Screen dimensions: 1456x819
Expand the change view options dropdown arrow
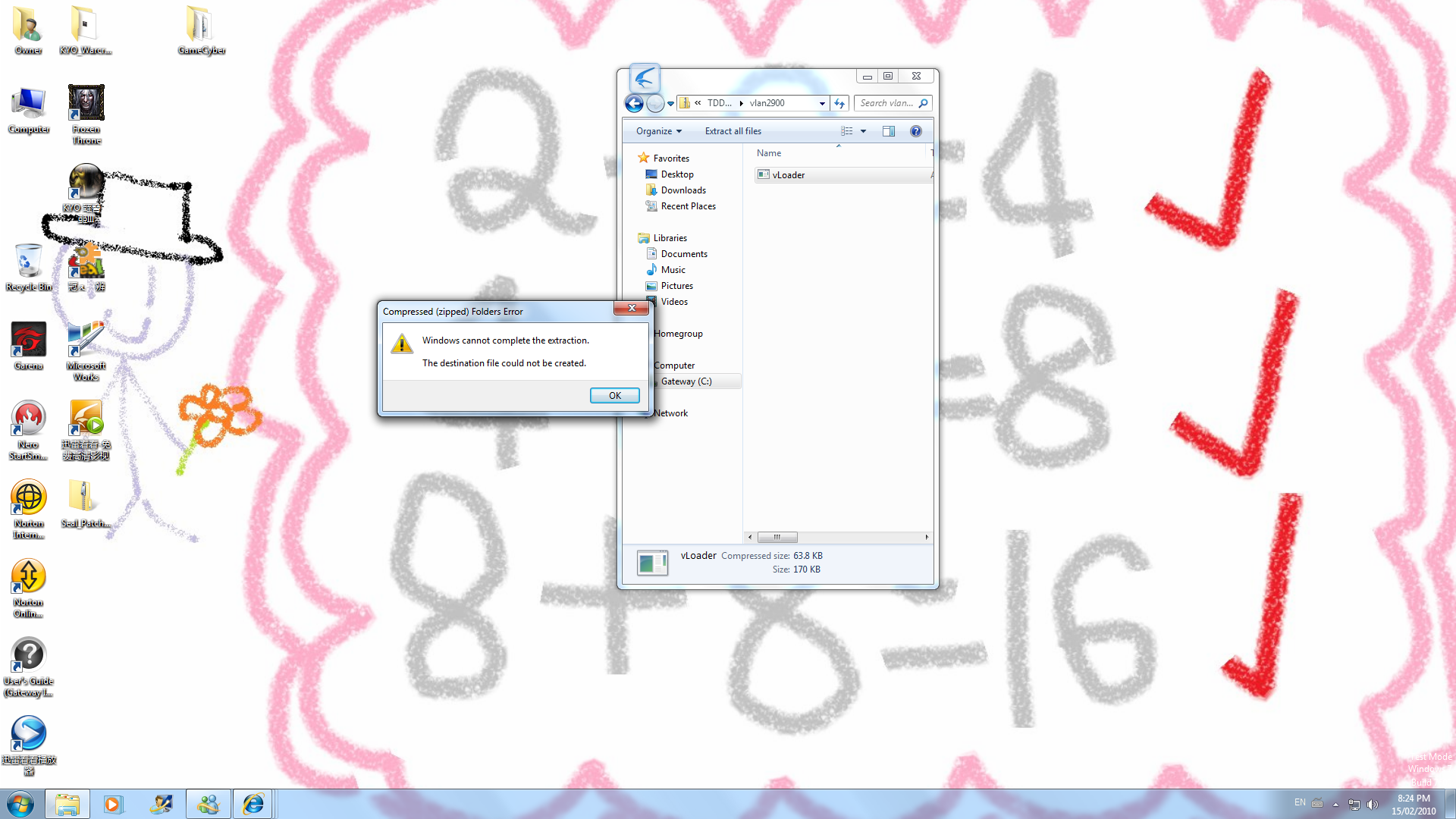863,131
